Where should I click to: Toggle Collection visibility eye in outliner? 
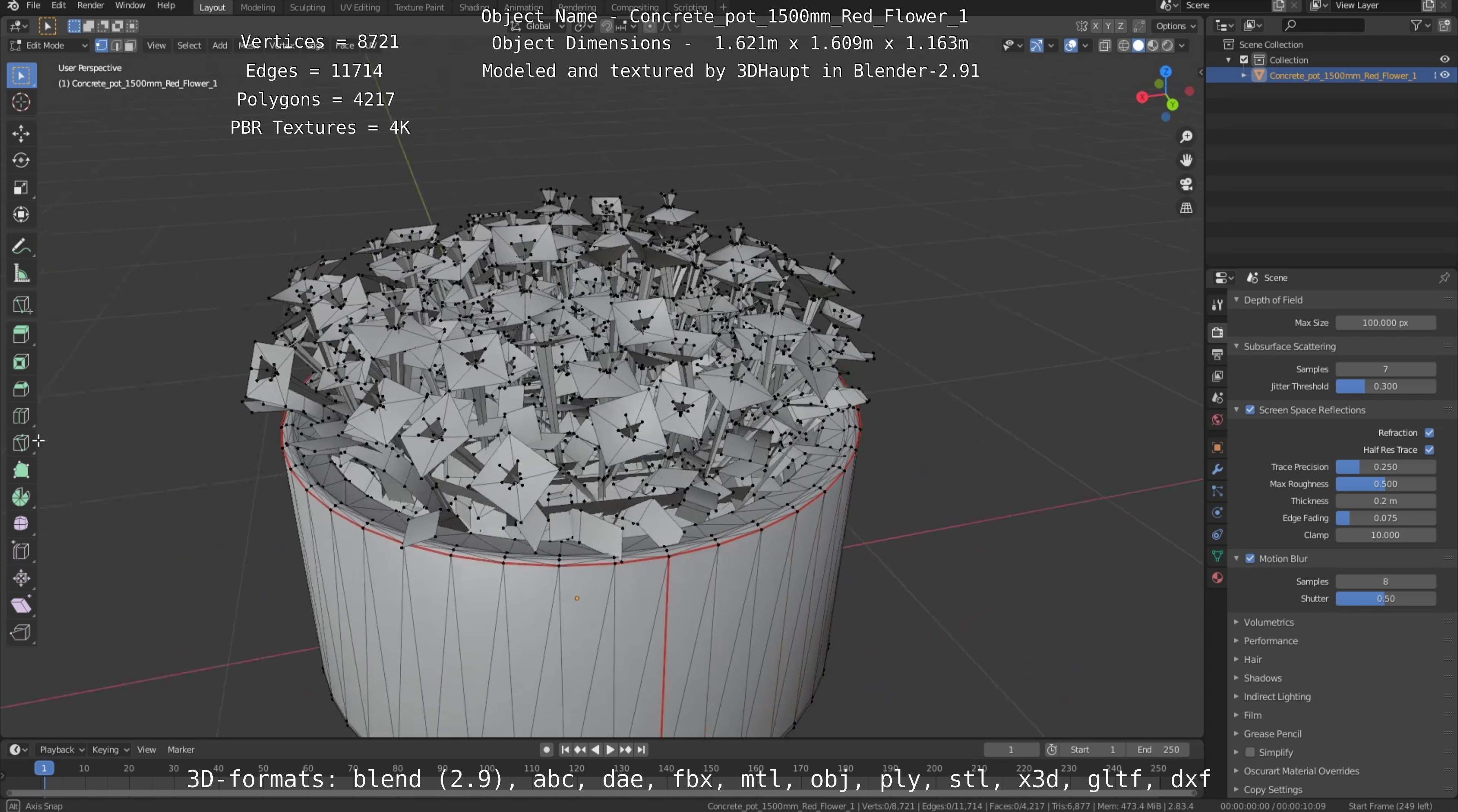[x=1445, y=59]
